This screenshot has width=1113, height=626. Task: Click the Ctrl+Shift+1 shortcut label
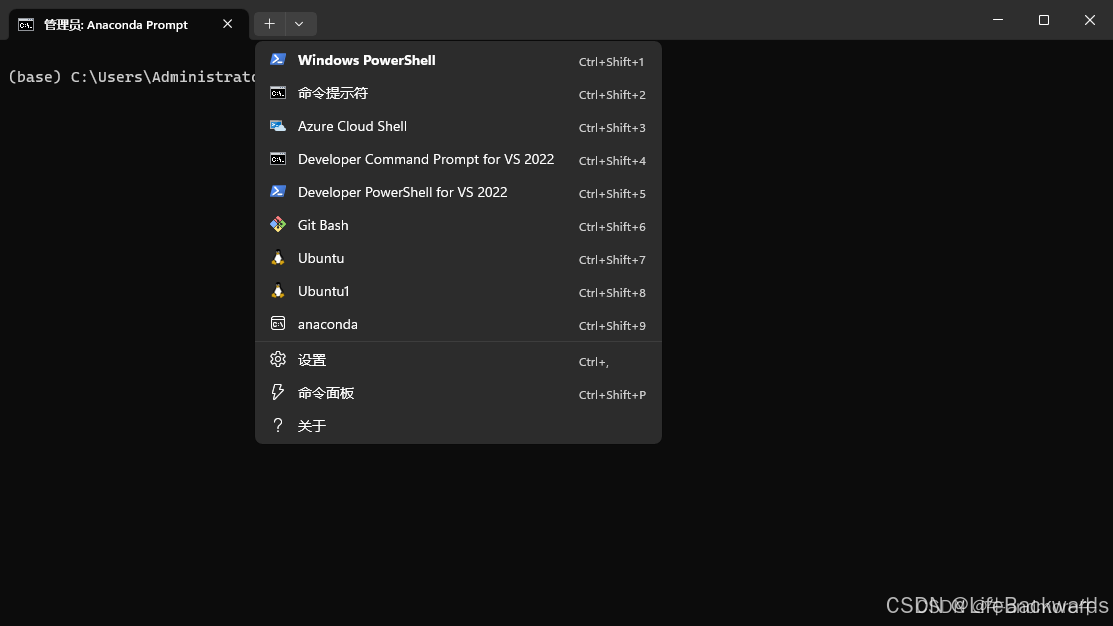[611, 62]
